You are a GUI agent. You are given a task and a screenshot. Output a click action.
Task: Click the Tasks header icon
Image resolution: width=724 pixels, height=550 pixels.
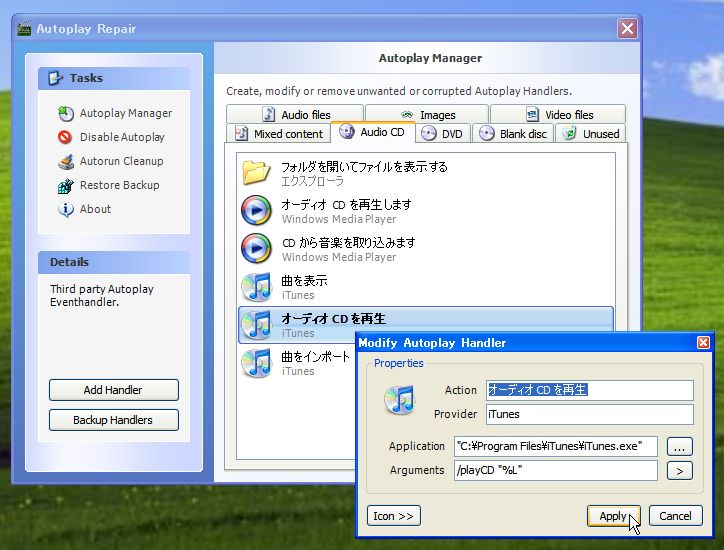[55, 78]
